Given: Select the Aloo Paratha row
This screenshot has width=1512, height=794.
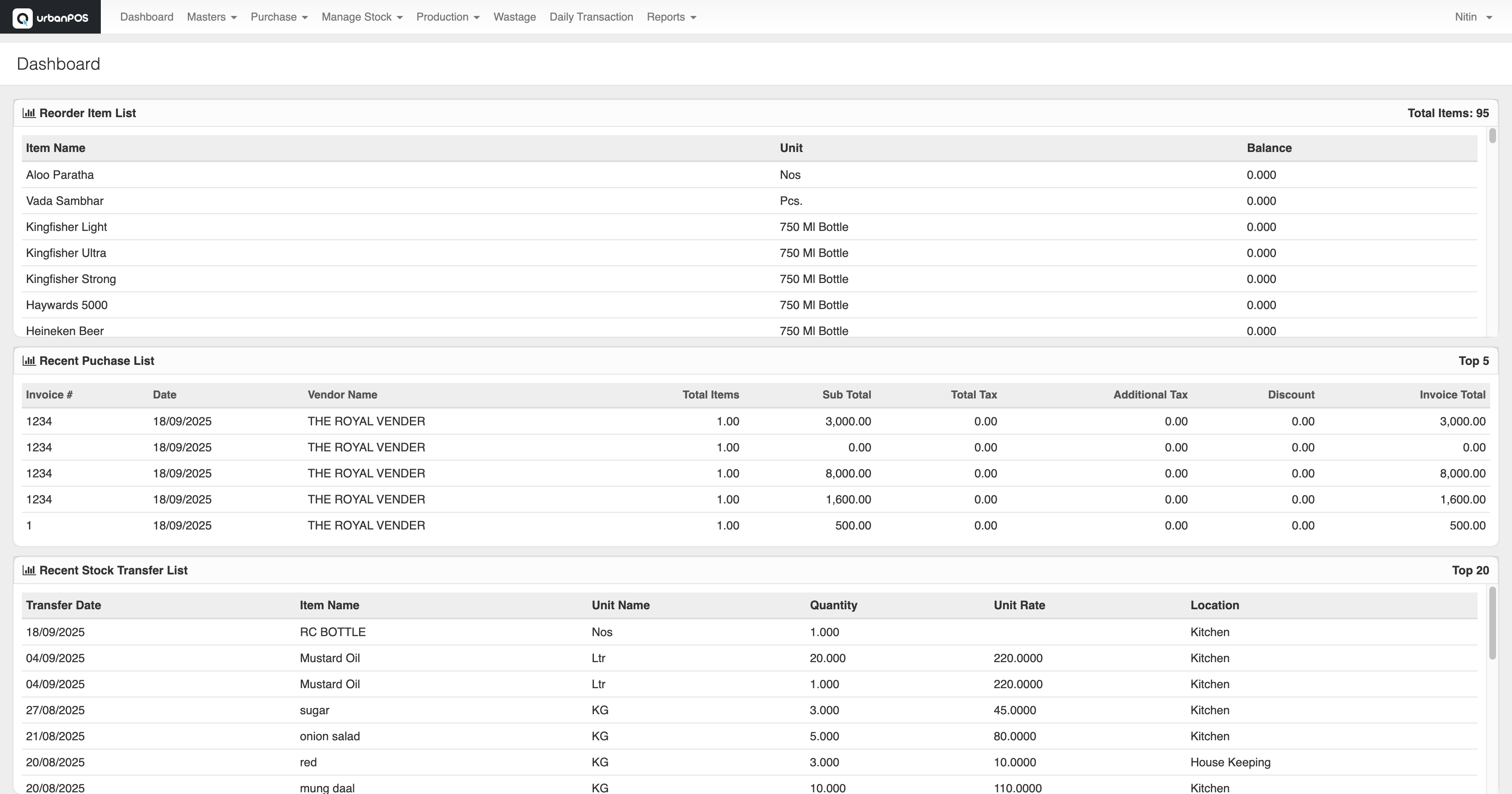Looking at the screenshot, I should tap(750, 175).
